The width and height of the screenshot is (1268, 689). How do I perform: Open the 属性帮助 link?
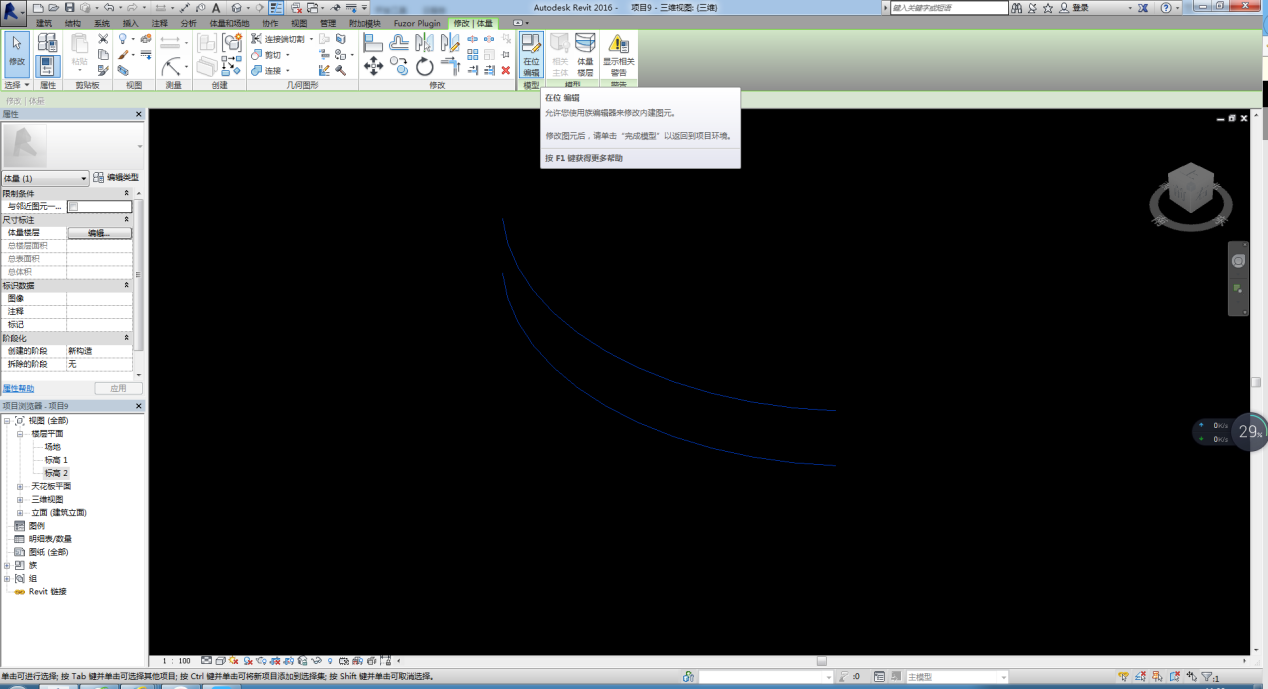coord(18,388)
